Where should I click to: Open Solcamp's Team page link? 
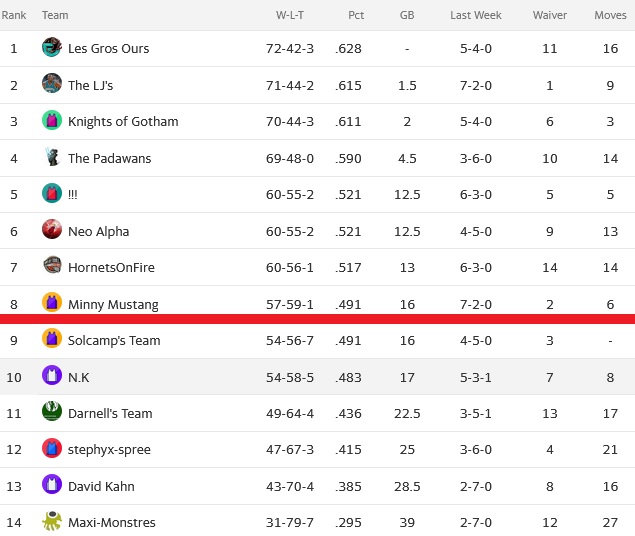(114, 340)
